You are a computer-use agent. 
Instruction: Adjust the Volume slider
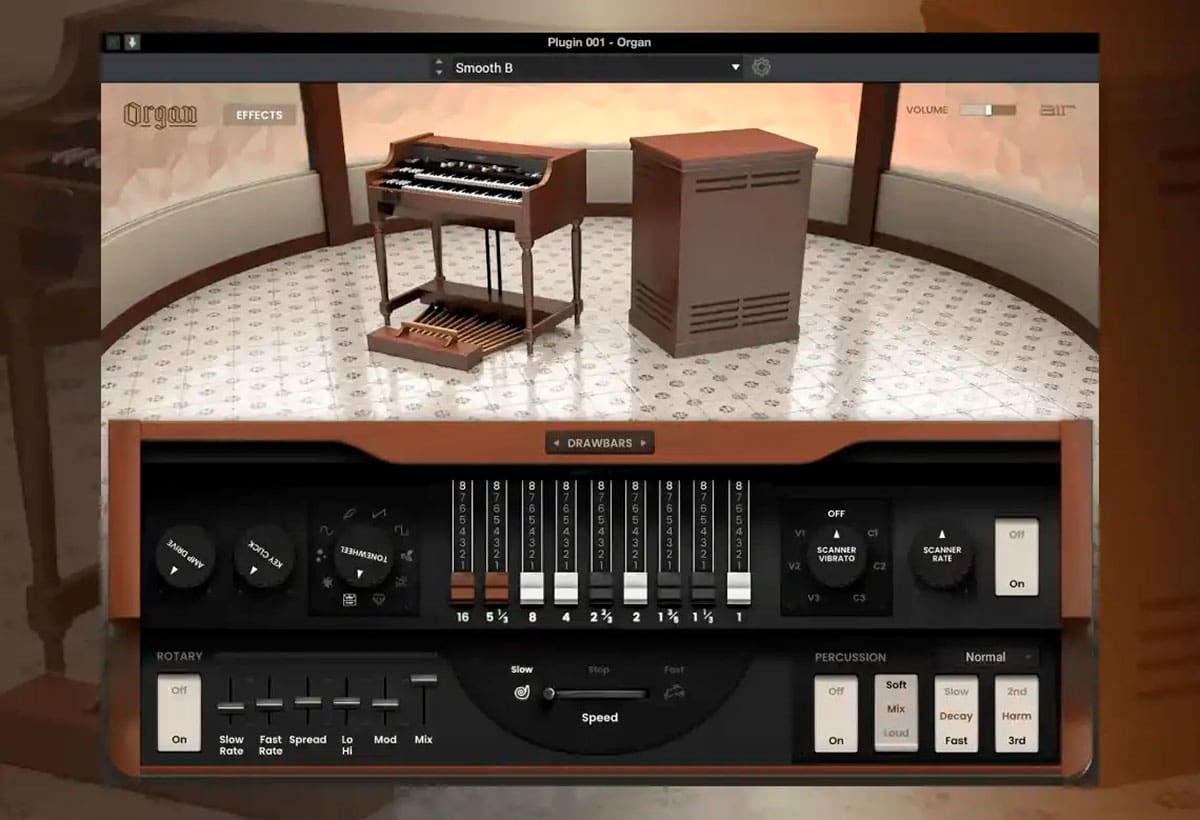pos(987,110)
